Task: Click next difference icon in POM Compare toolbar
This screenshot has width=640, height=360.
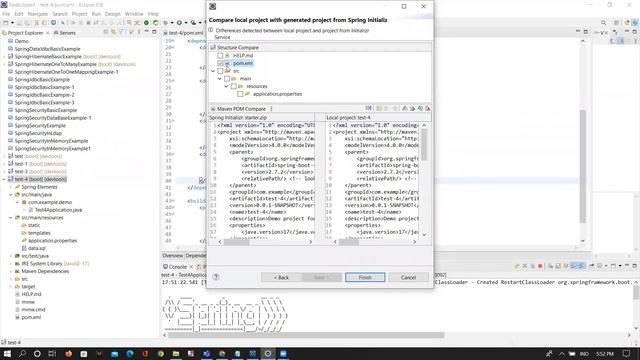Action: coord(404,109)
